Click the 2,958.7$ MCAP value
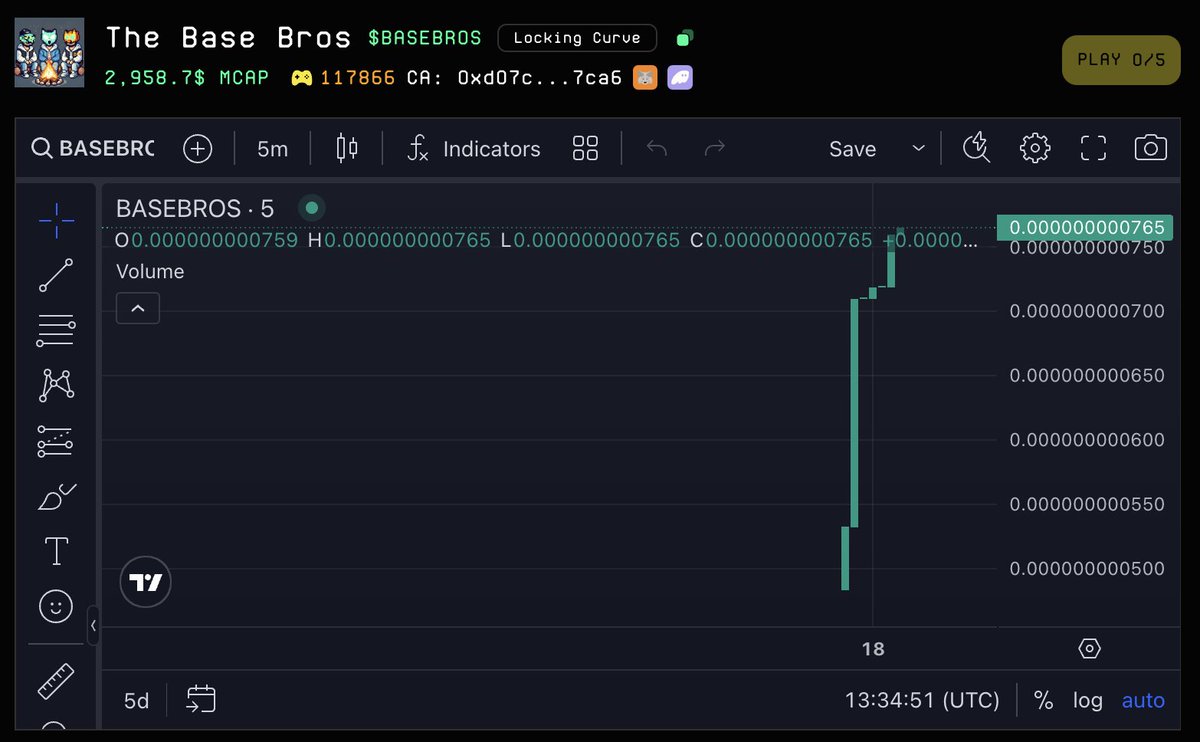This screenshot has width=1200, height=742. coord(187,77)
